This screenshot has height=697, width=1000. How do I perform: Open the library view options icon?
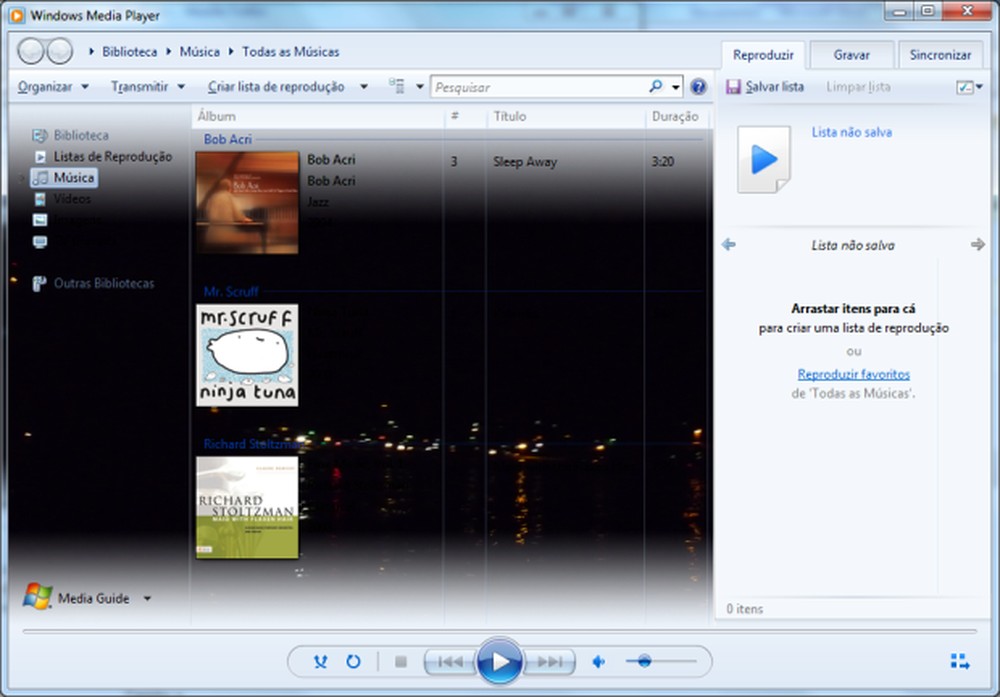395,87
